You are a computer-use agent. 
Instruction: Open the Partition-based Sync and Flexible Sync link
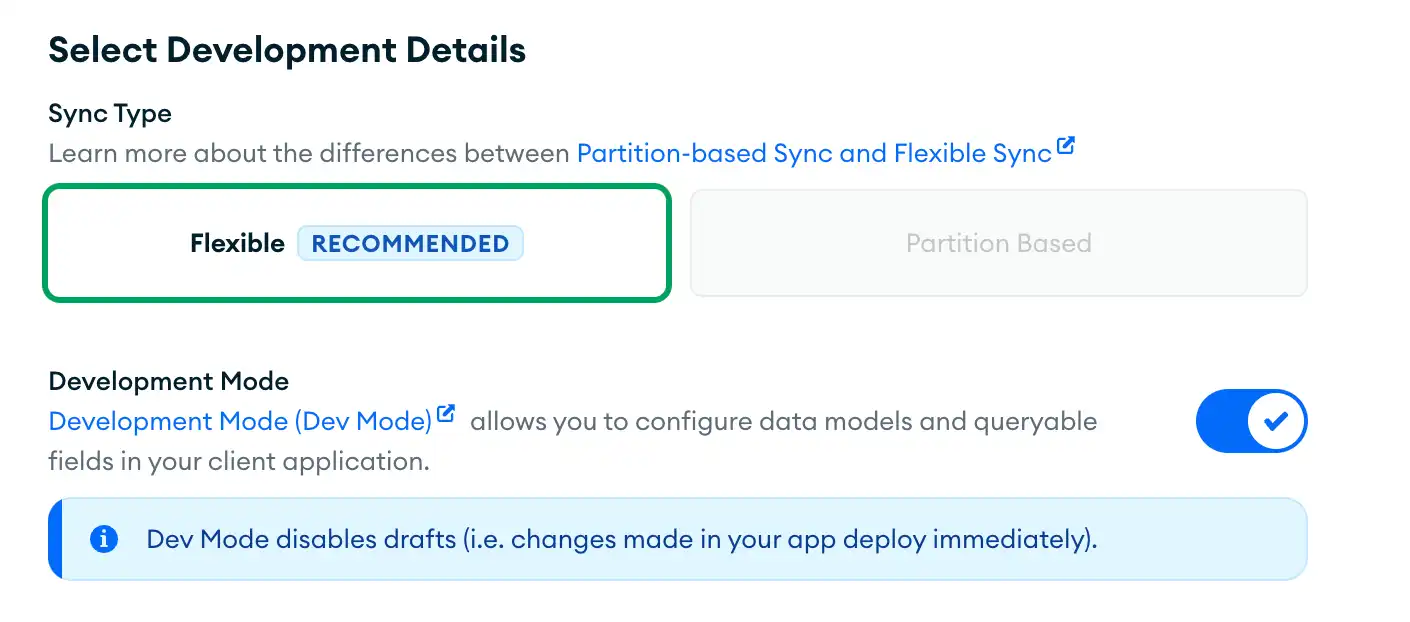(x=816, y=152)
